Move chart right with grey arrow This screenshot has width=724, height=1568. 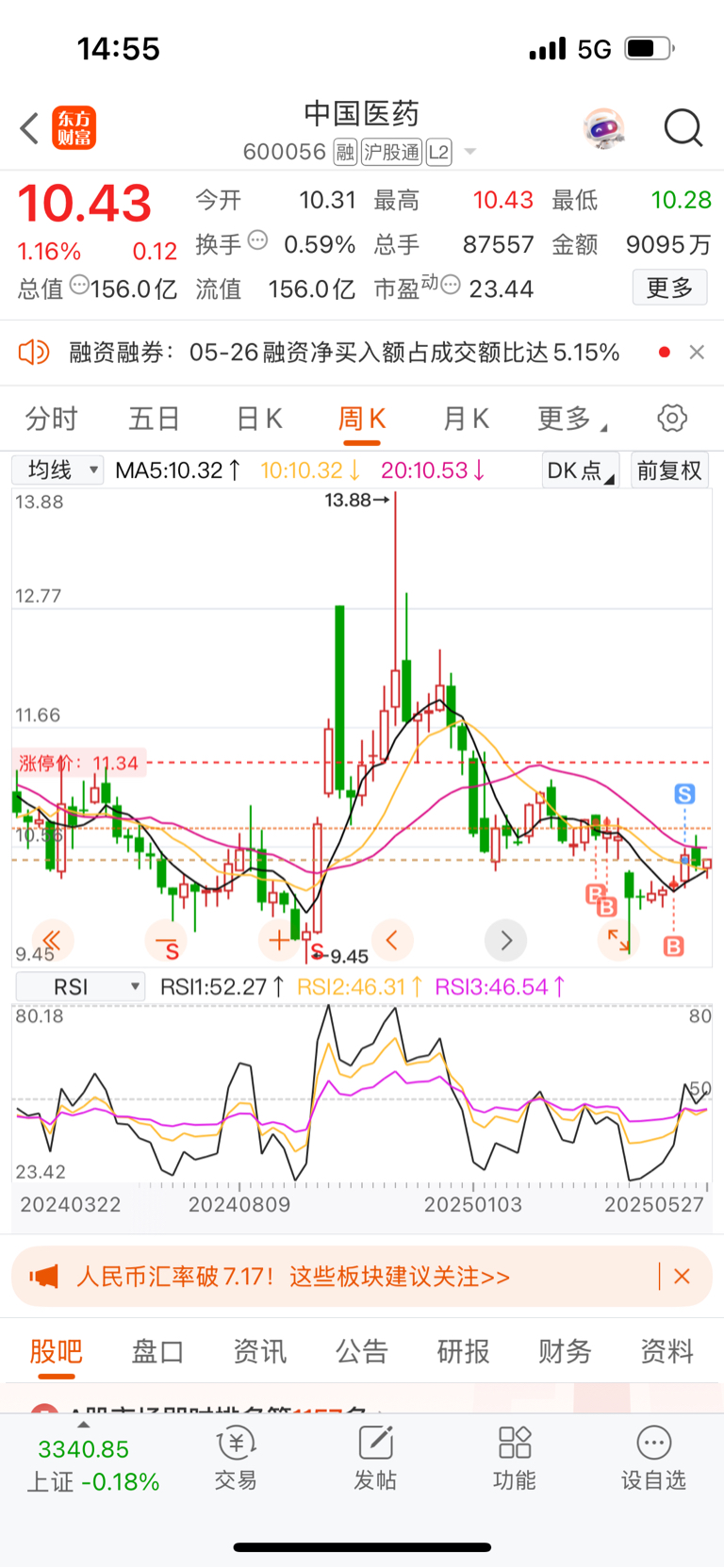pyautogui.click(x=505, y=939)
